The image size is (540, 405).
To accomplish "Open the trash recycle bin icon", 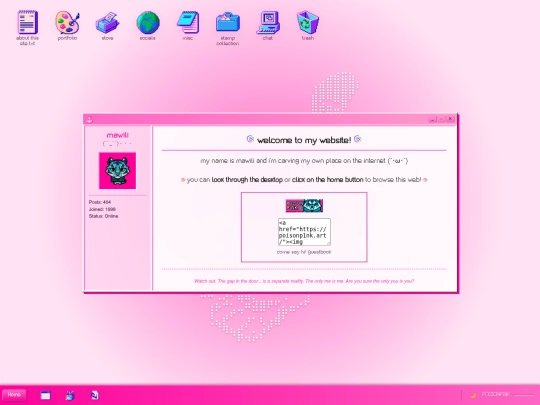I will tap(308, 26).
